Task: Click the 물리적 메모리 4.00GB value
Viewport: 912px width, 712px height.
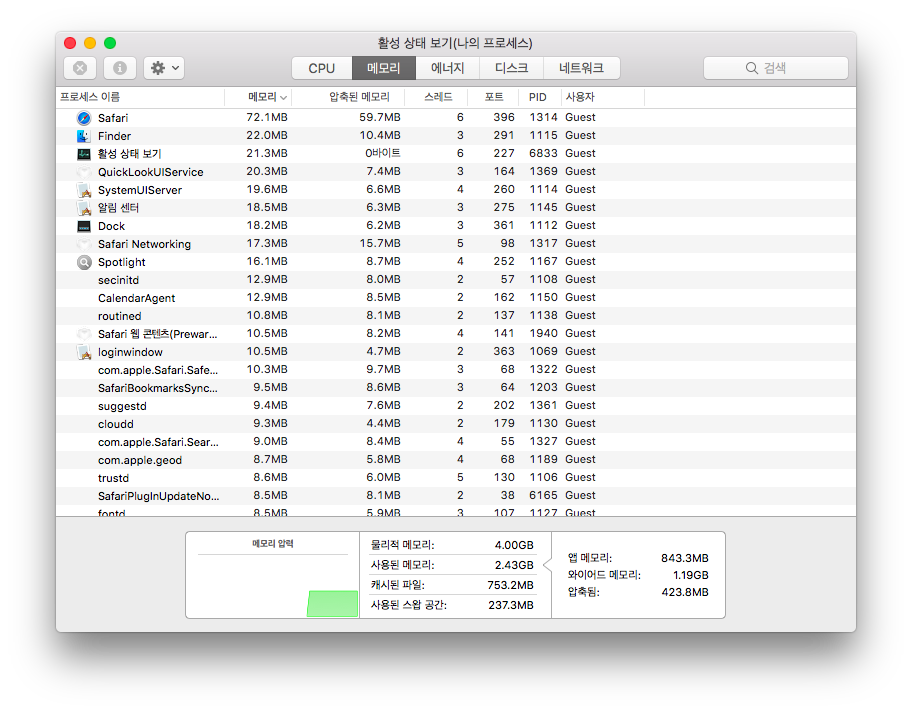Action: pyautogui.click(x=514, y=545)
